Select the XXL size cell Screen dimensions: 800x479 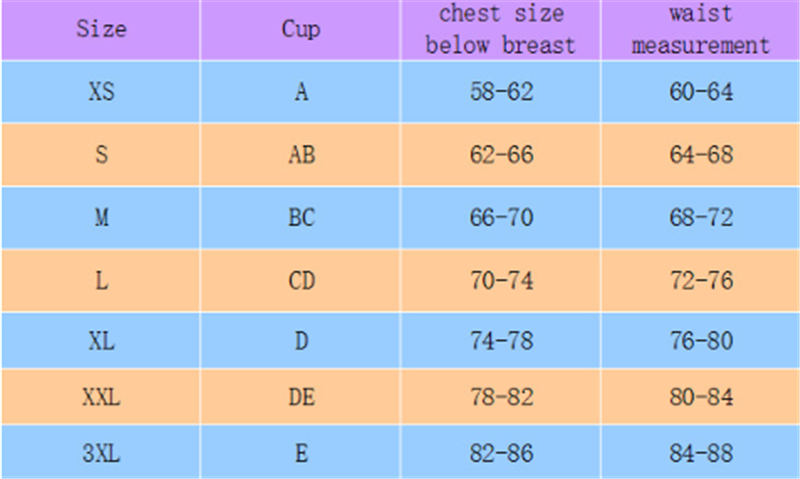coord(101,399)
